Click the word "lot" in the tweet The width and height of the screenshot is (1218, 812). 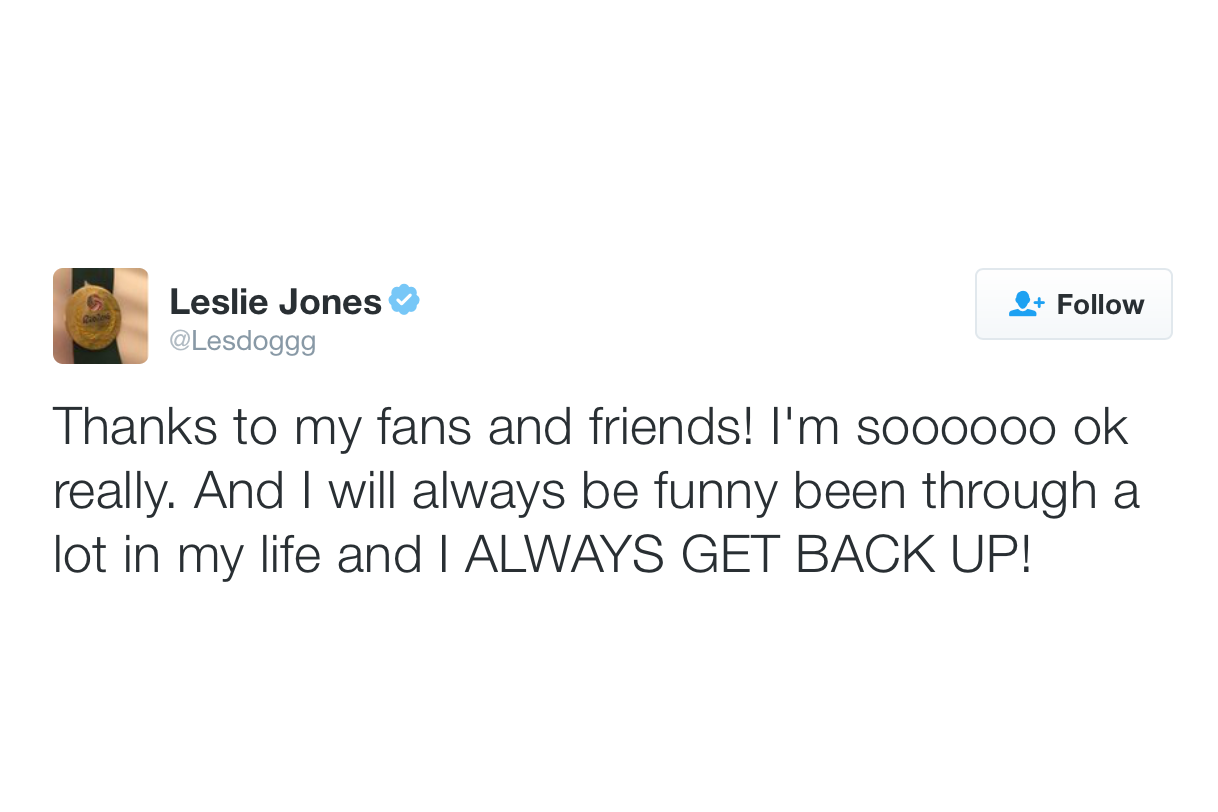click(x=79, y=556)
